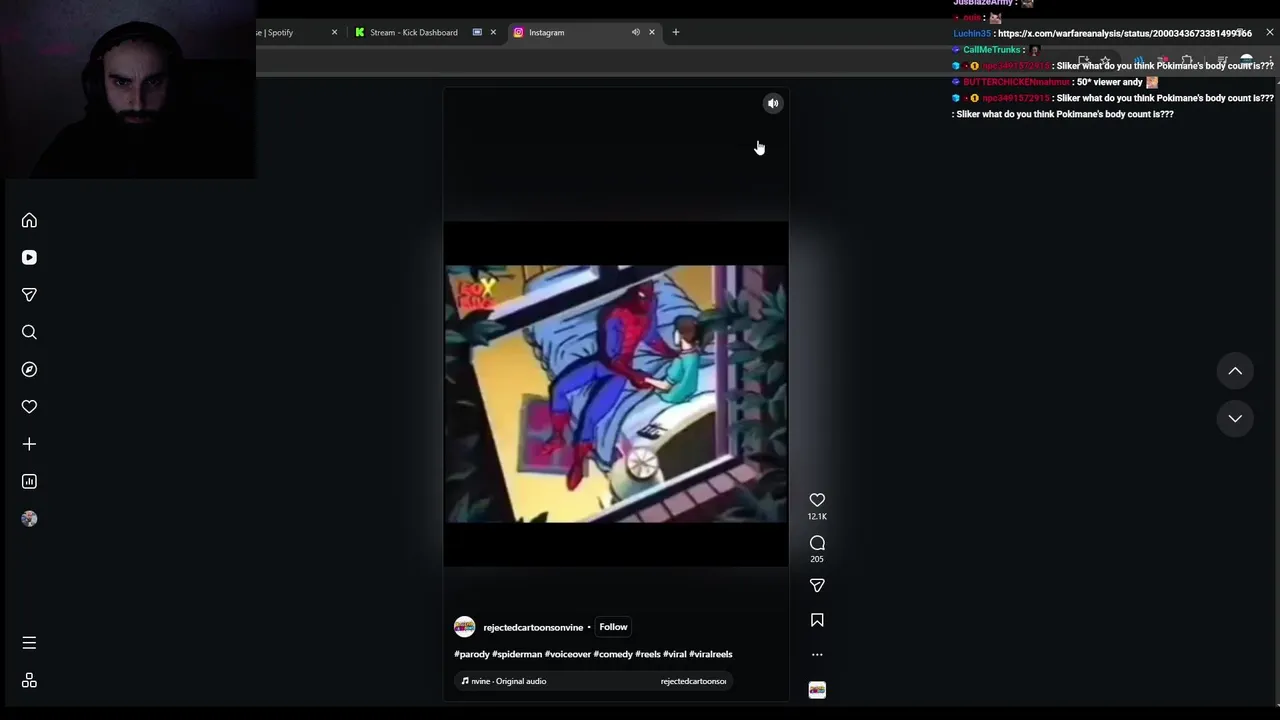The height and width of the screenshot is (720, 1280).
Task: Go to previous reel with up chevron
Action: (1235, 371)
